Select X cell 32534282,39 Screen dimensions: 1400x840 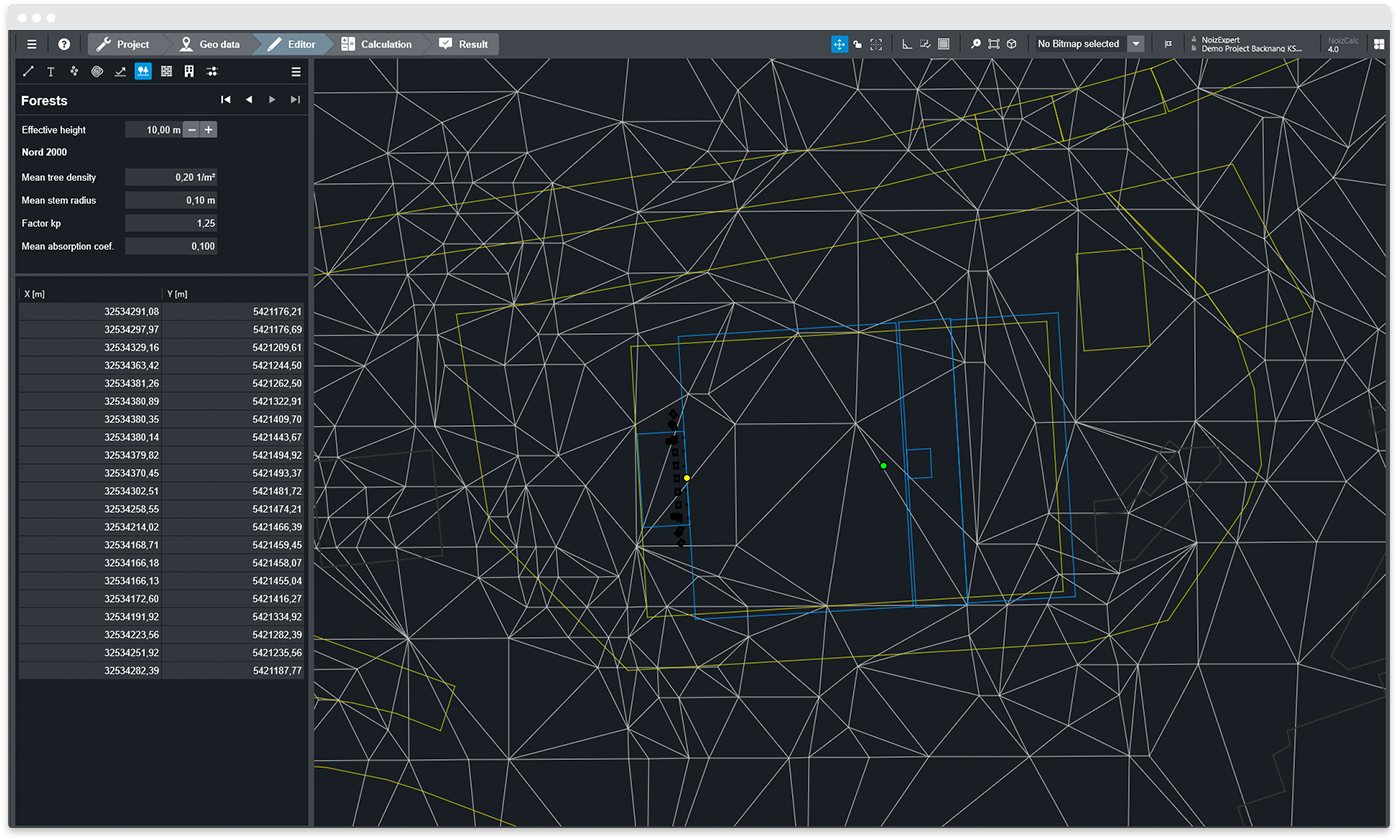point(91,672)
